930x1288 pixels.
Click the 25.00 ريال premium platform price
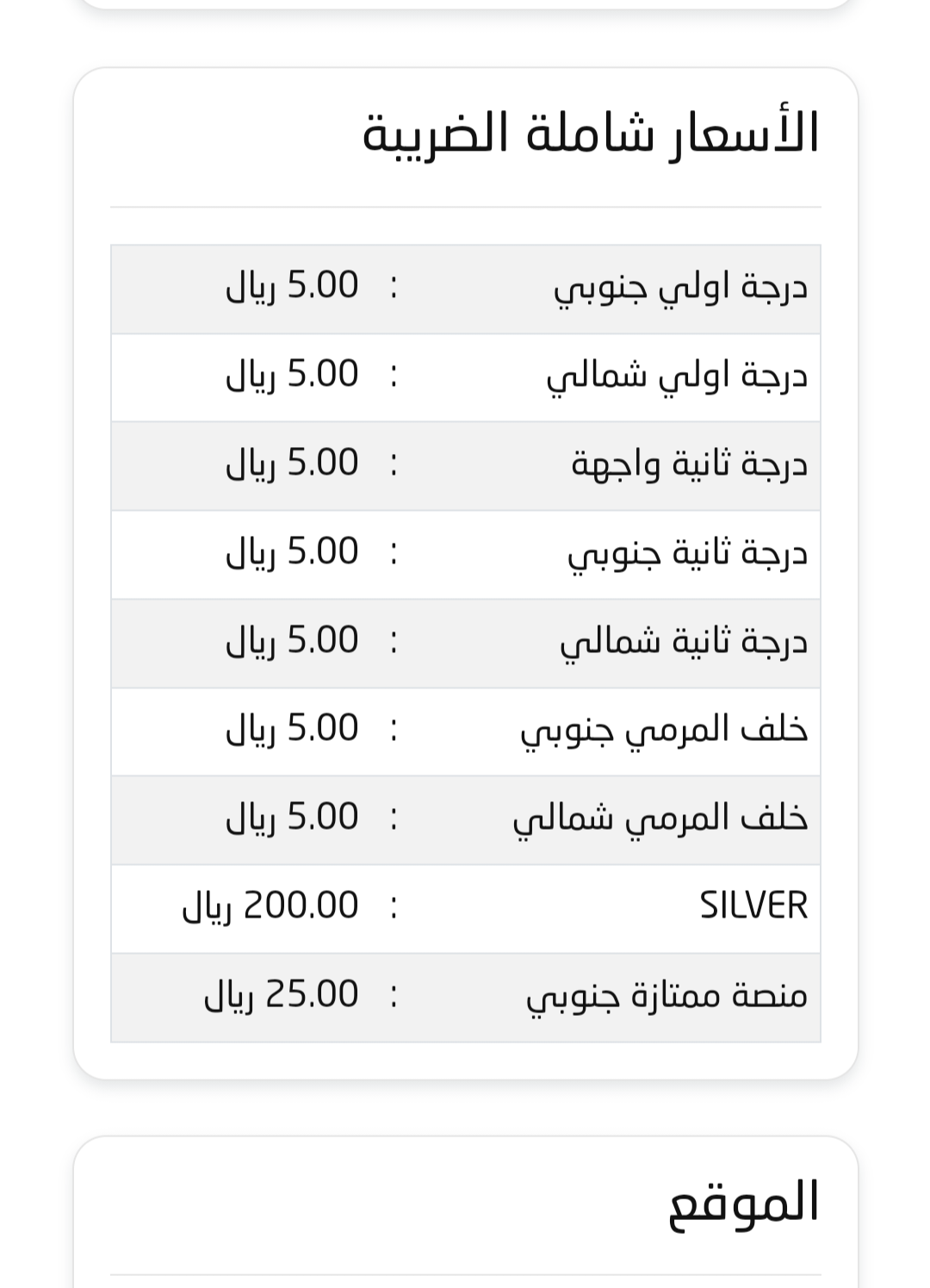point(282,995)
